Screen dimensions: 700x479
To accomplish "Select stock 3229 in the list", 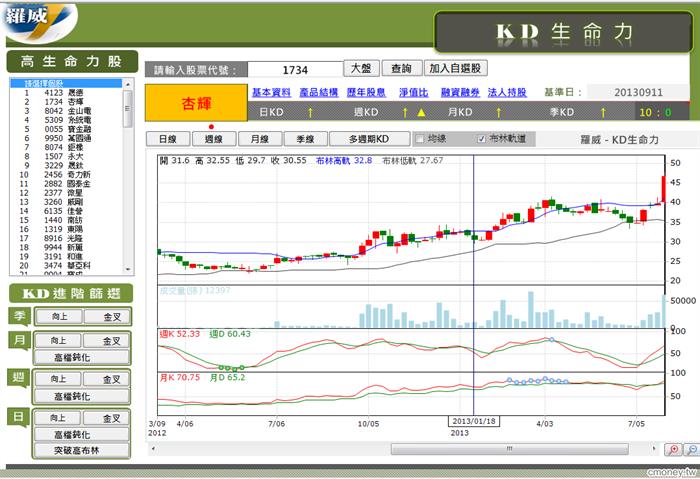I will click(66, 165).
